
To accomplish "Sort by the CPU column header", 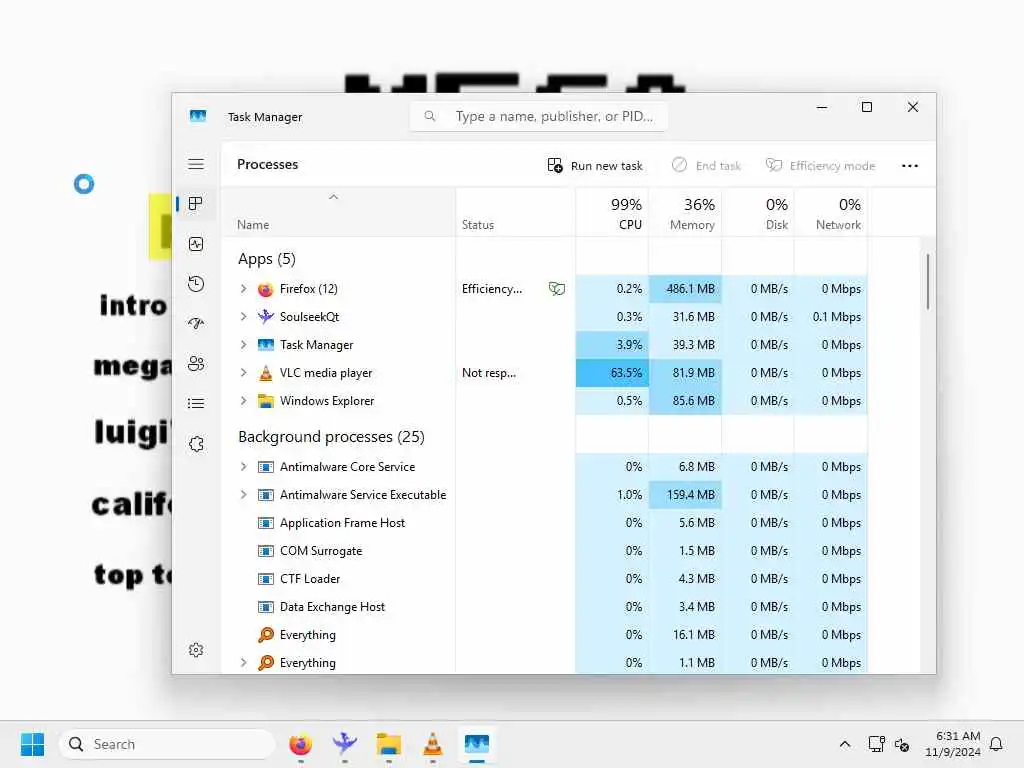I will 613,214.
